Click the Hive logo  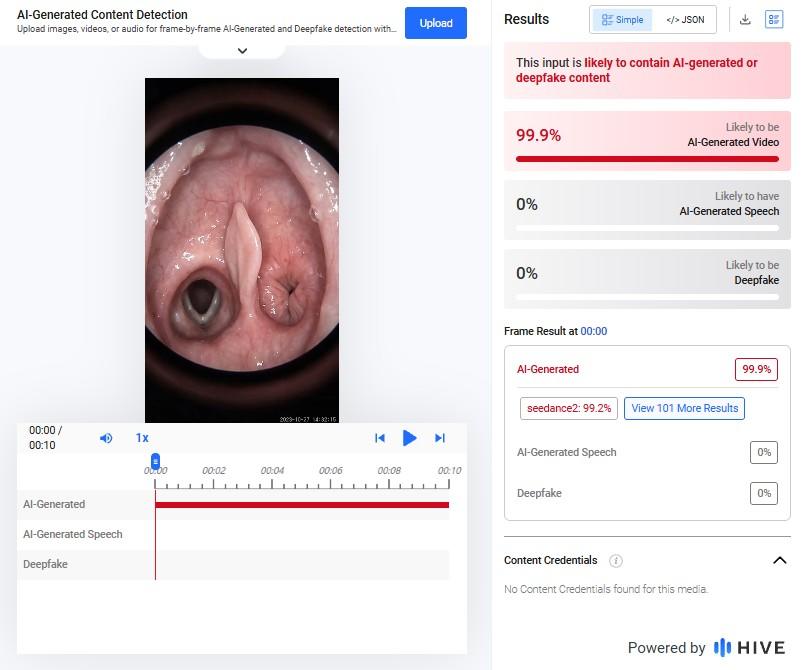coord(749,647)
